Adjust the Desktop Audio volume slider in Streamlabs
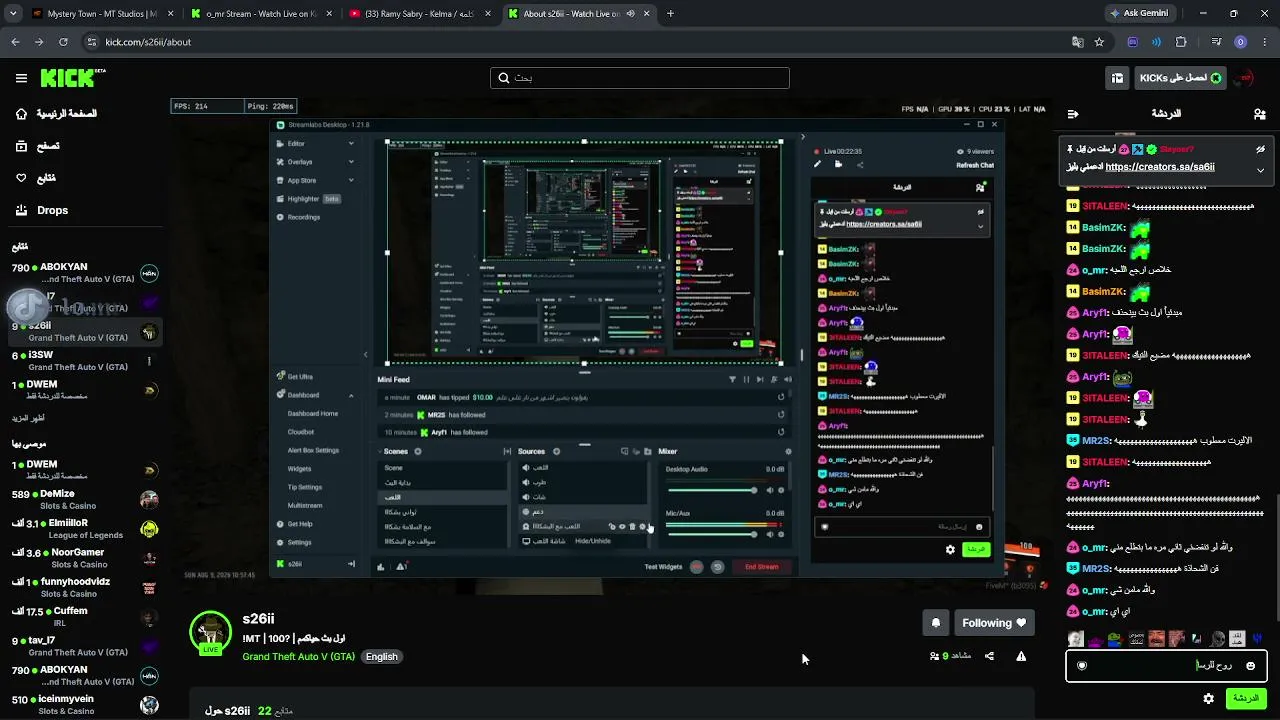The height and width of the screenshot is (720, 1280). pyautogui.click(x=711, y=490)
